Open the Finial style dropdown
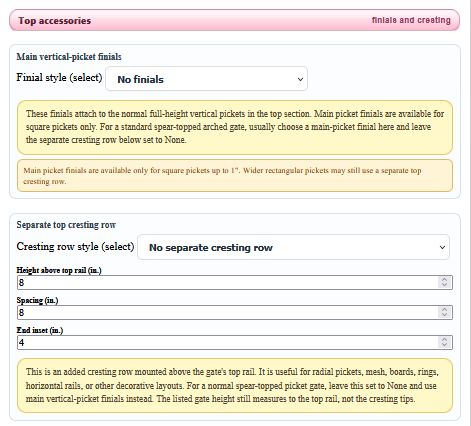Image resolution: width=471 pixels, height=426 pixels. 206,79
